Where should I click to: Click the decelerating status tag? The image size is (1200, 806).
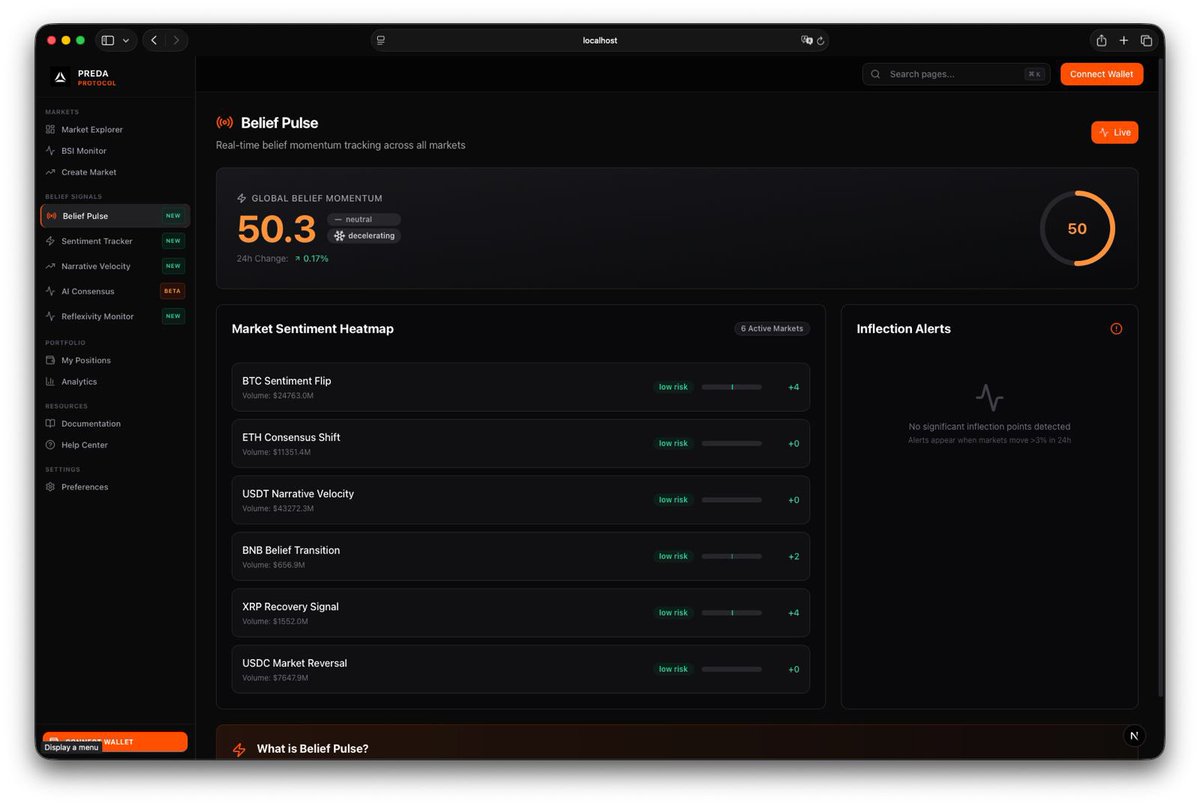point(364,236)
